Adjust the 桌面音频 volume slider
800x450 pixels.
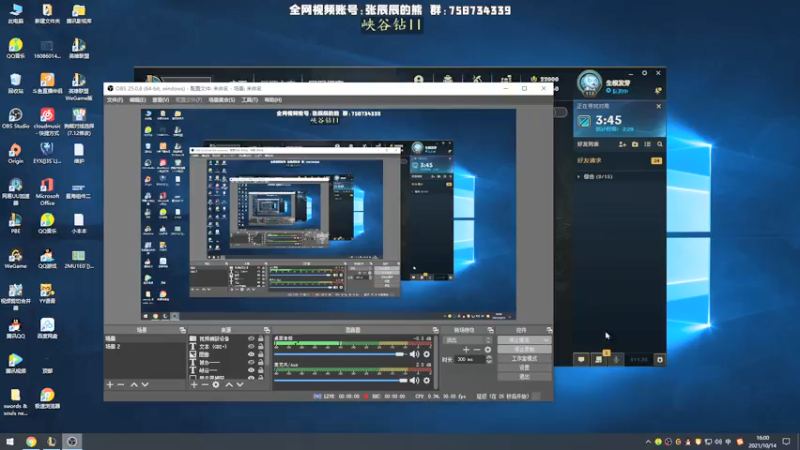click(340, 354)
